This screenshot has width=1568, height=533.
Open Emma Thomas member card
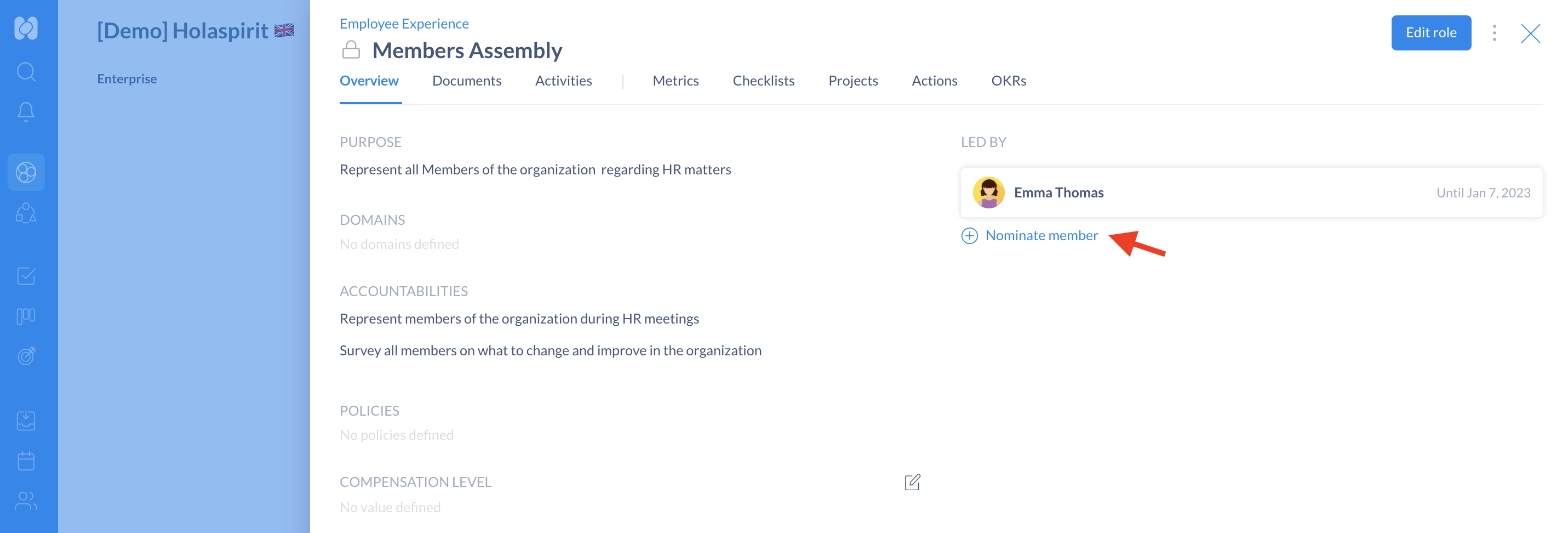pyautogui.click(x=1251, y=192)
